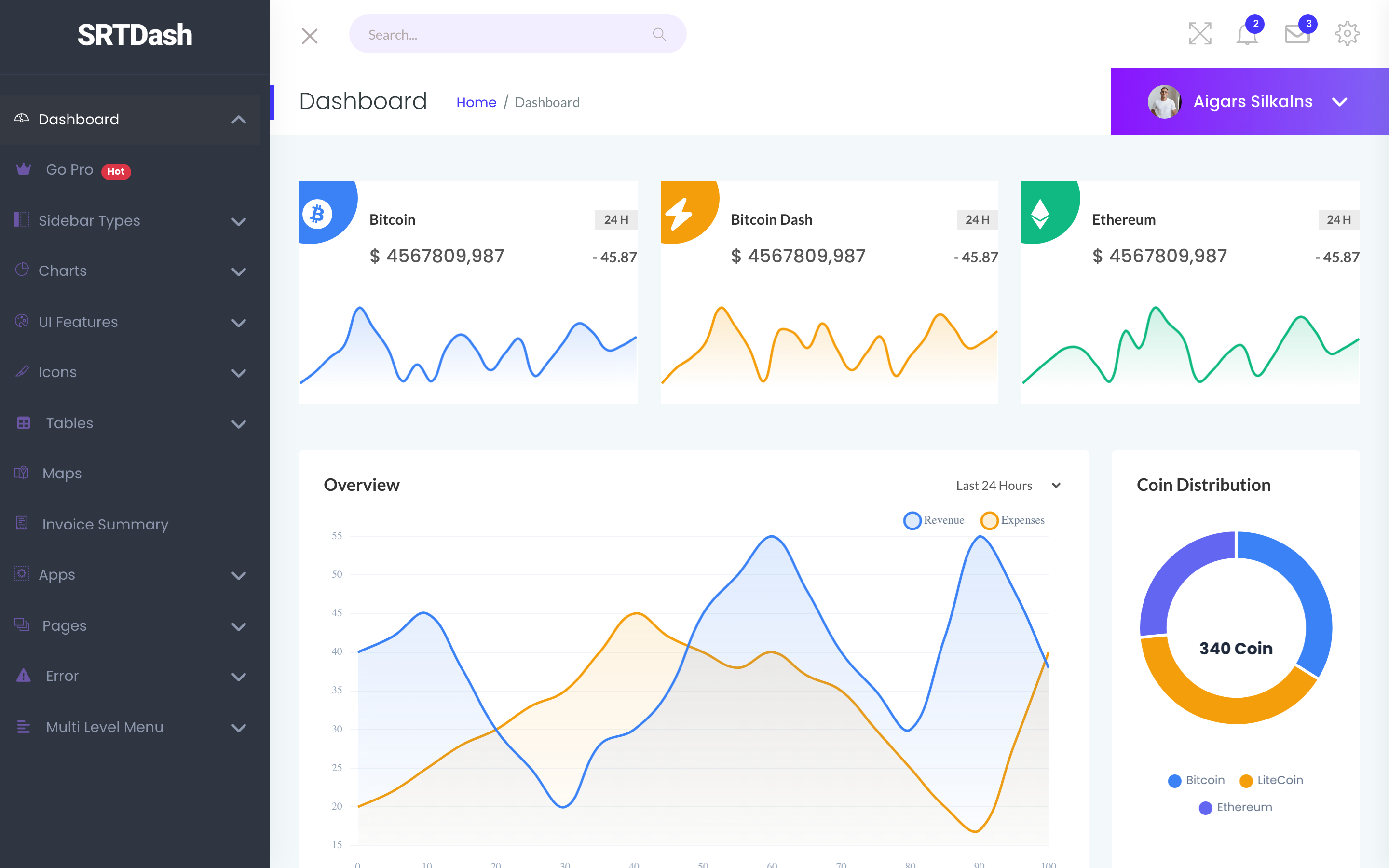Click the message badge showing 3

point(1308,24)
